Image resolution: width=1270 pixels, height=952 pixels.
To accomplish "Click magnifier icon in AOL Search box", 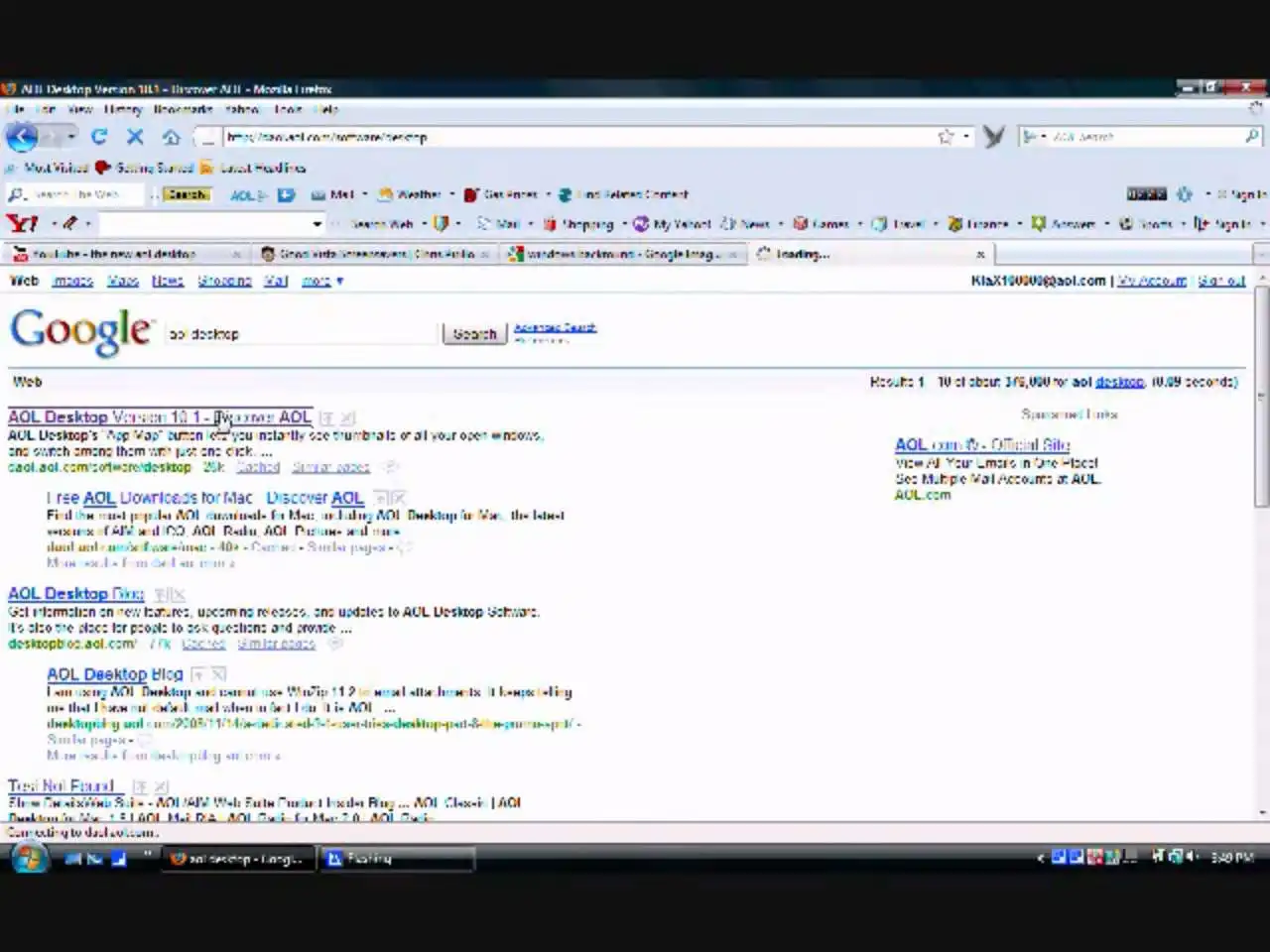I will pyautogui.click(x=1252, y=137).
